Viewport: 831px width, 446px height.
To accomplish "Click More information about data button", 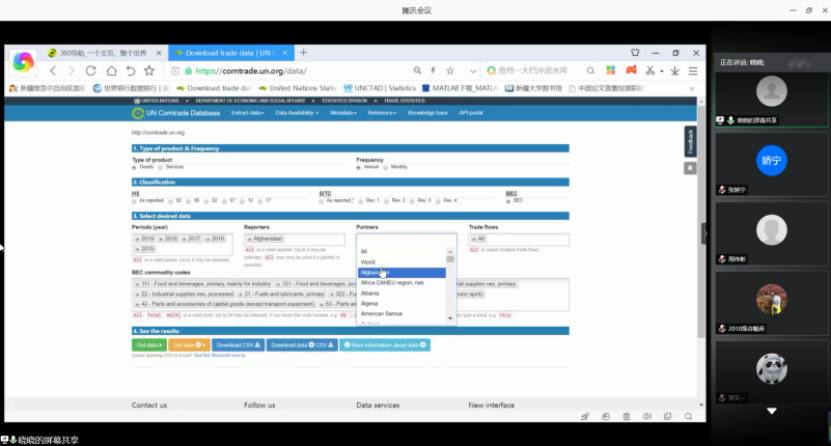I will tap(385, 345).
